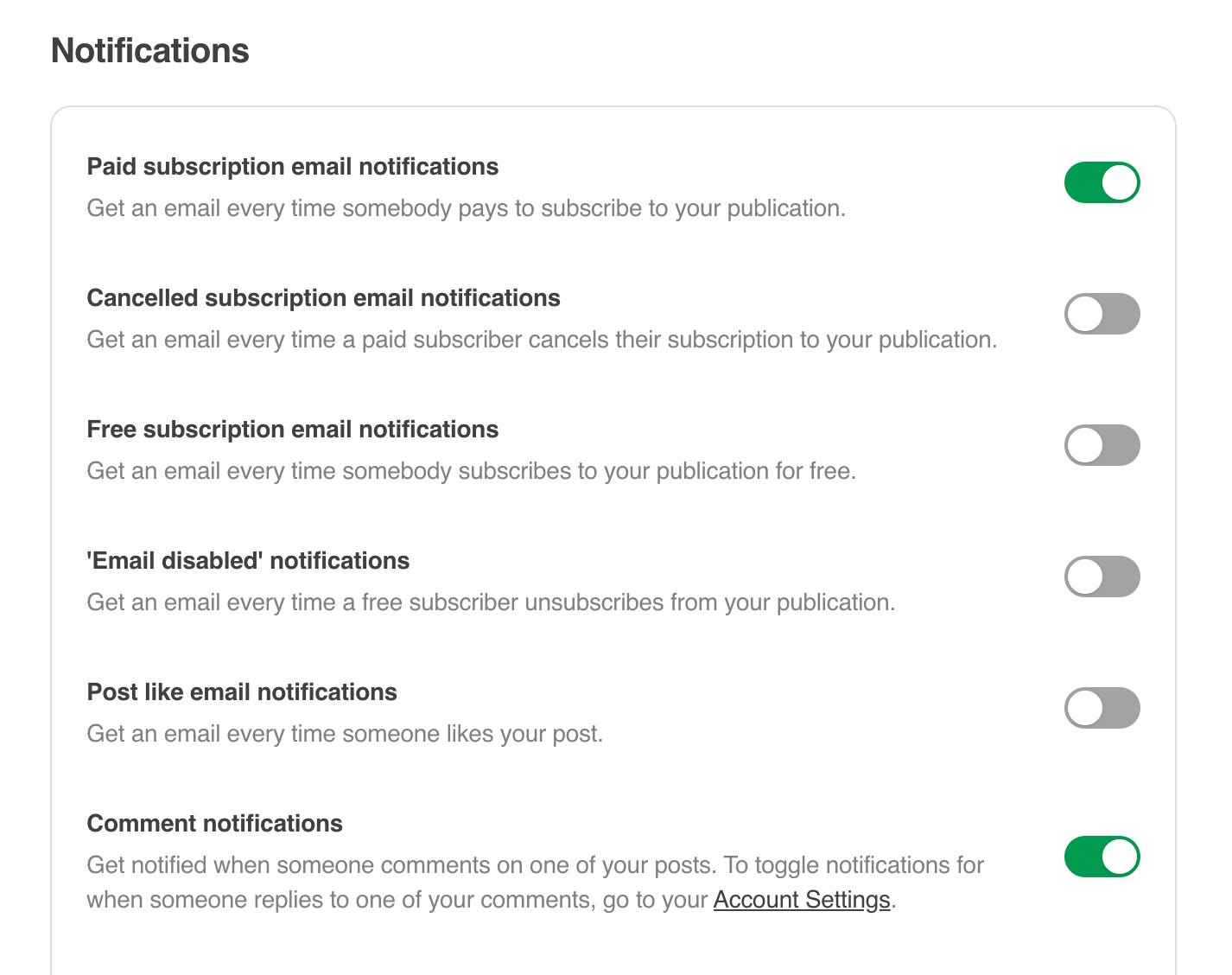Click the "'Email disabled' notifications" title text

(x=248, y=561)
